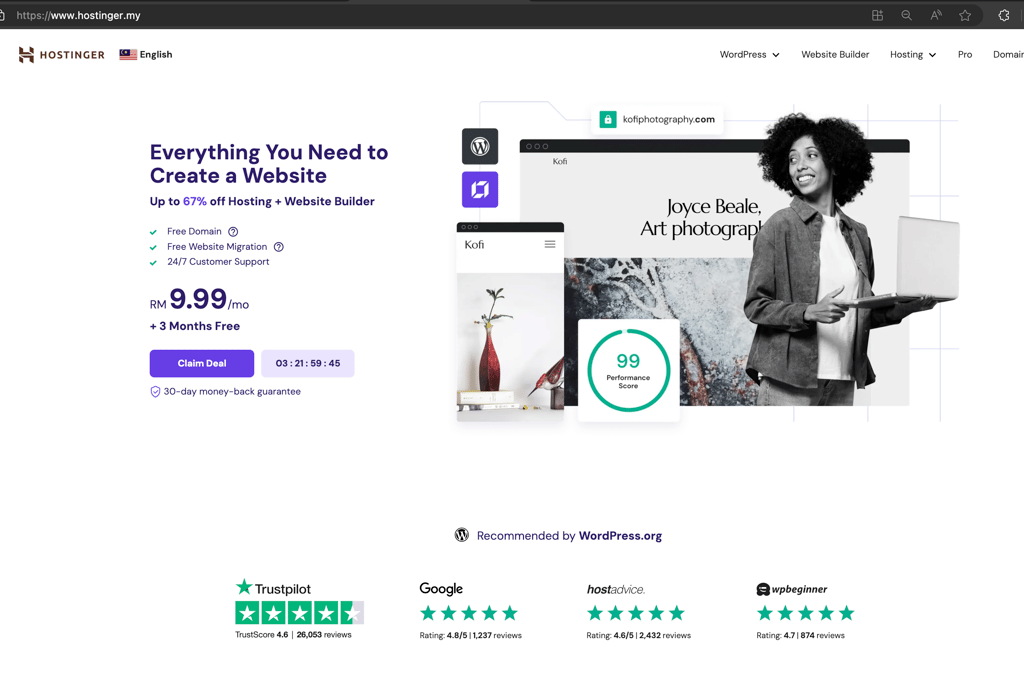Click Trustpilot 26,053 reviews text

(x=324, y=635)
